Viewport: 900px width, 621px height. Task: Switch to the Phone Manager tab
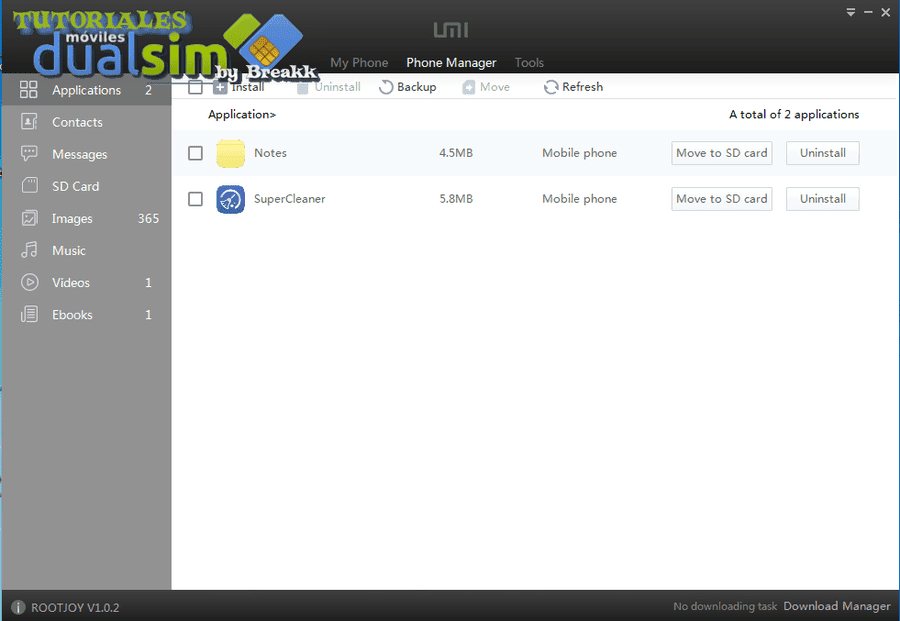click(x=451, y=63)
